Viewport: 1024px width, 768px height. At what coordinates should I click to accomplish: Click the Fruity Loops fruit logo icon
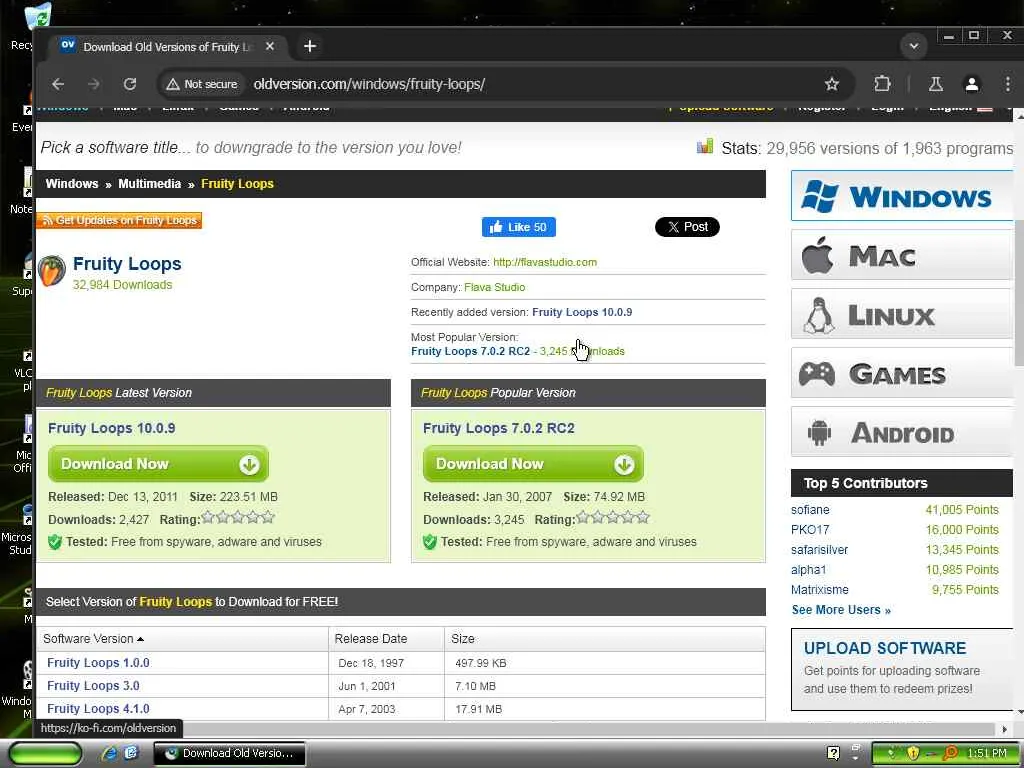[x=52, y=271]
